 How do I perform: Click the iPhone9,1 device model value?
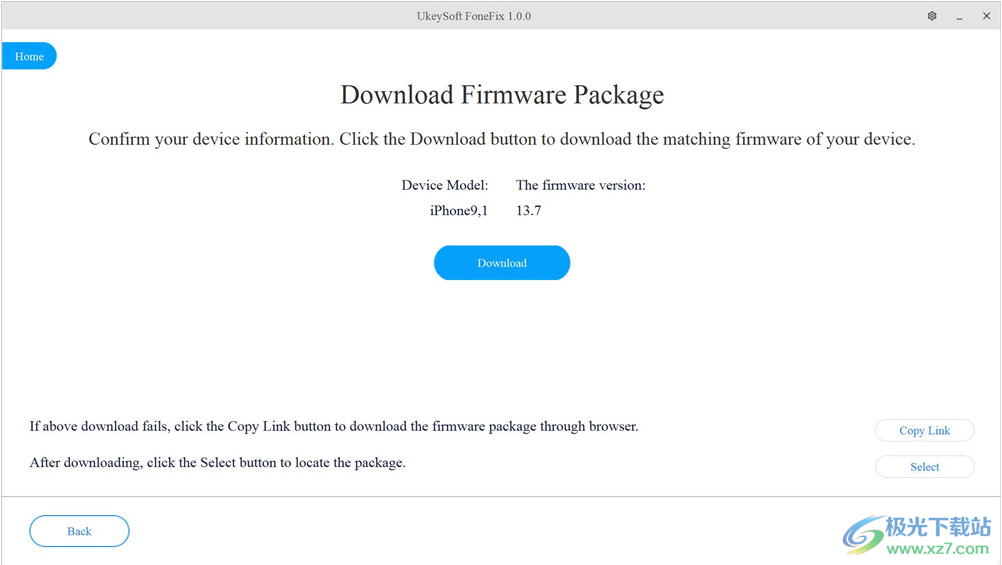[x=459, y=210]
